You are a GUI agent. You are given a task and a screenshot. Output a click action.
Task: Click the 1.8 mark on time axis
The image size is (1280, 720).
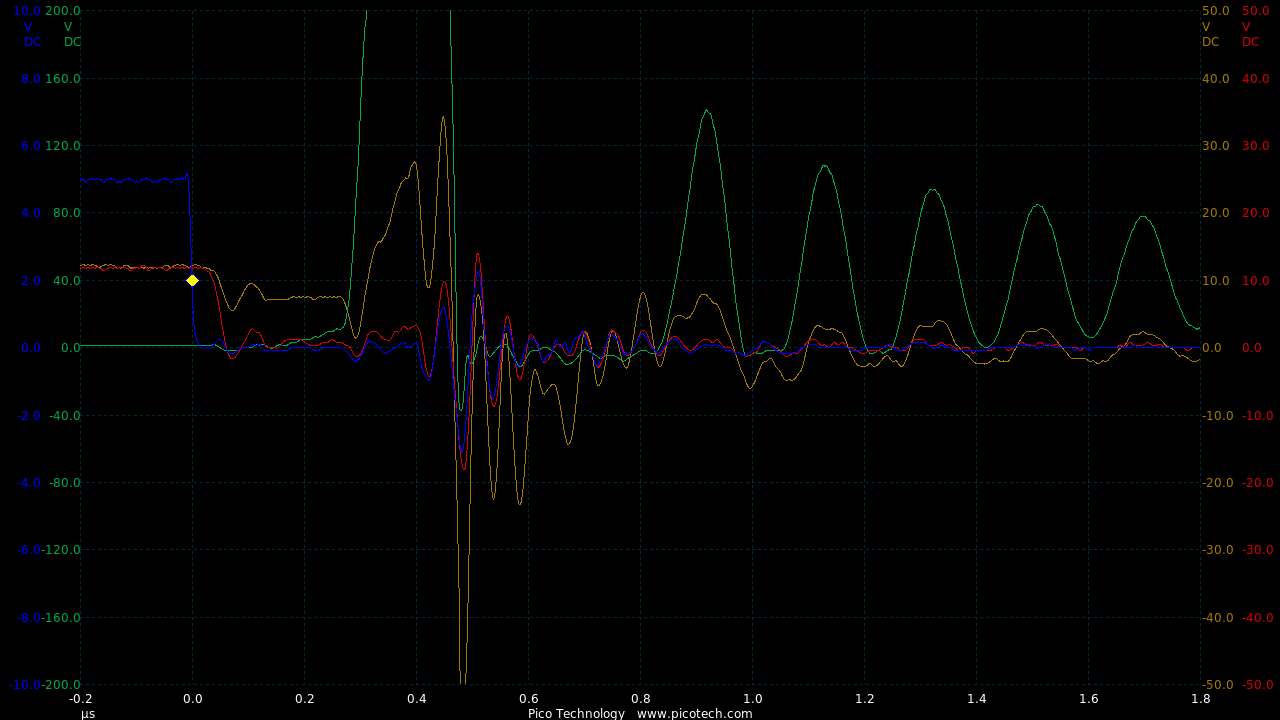pos(1200,700)
